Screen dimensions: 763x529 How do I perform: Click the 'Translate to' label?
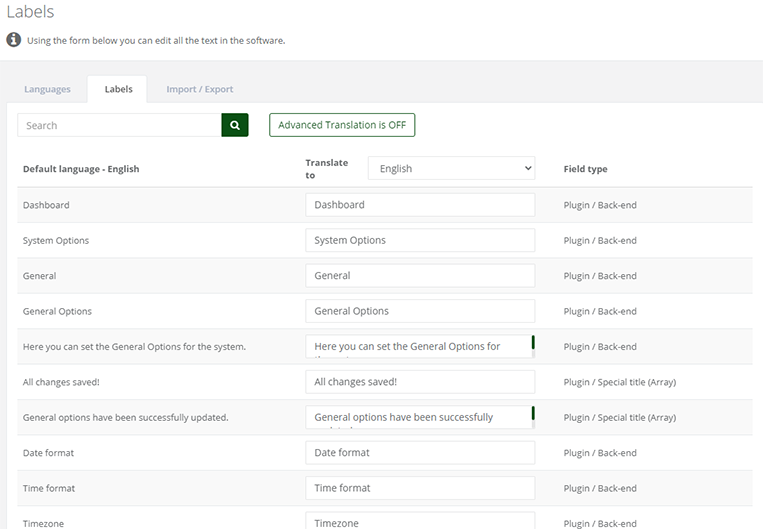327,169
